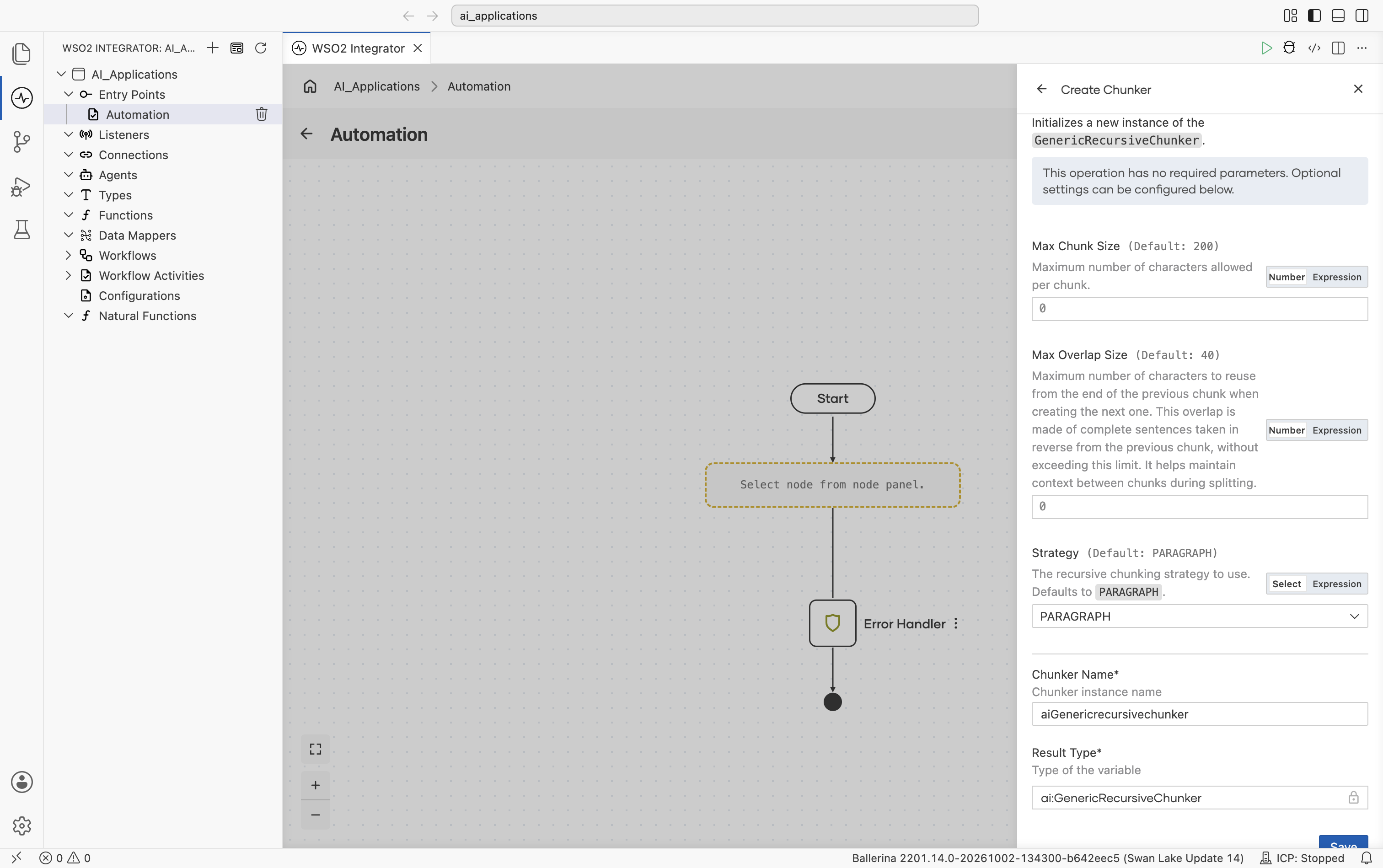Click the Start node in the diagram
The image size is (1383, 868).
coord(832,398)
